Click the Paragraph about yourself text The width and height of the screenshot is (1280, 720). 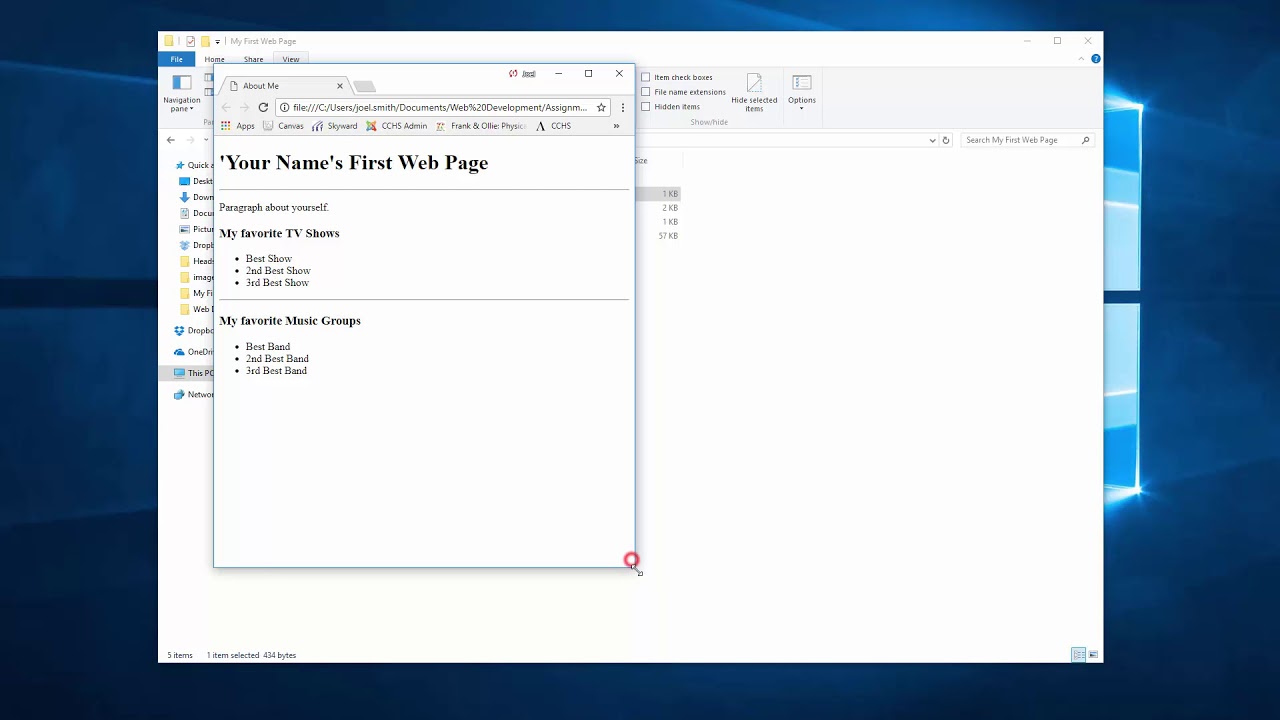(x=274, y=207)
